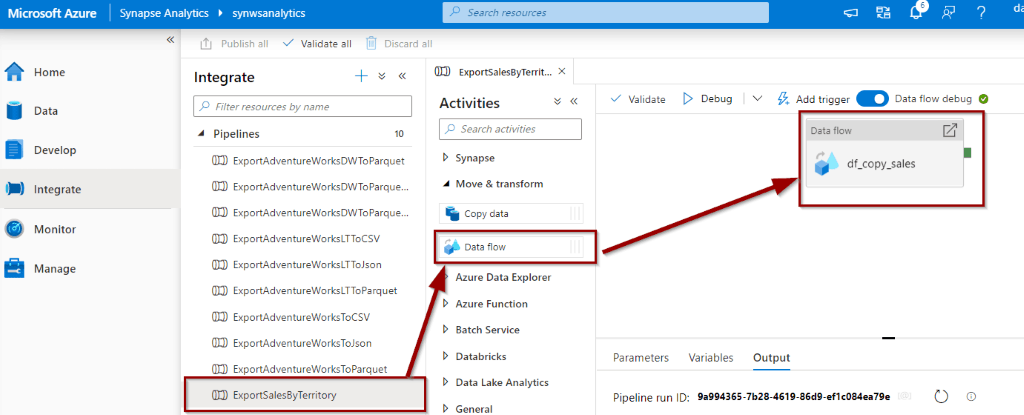This screenshot has width=1024, height=415.
Task: Click the Validate all button
Action: [317, 44]
